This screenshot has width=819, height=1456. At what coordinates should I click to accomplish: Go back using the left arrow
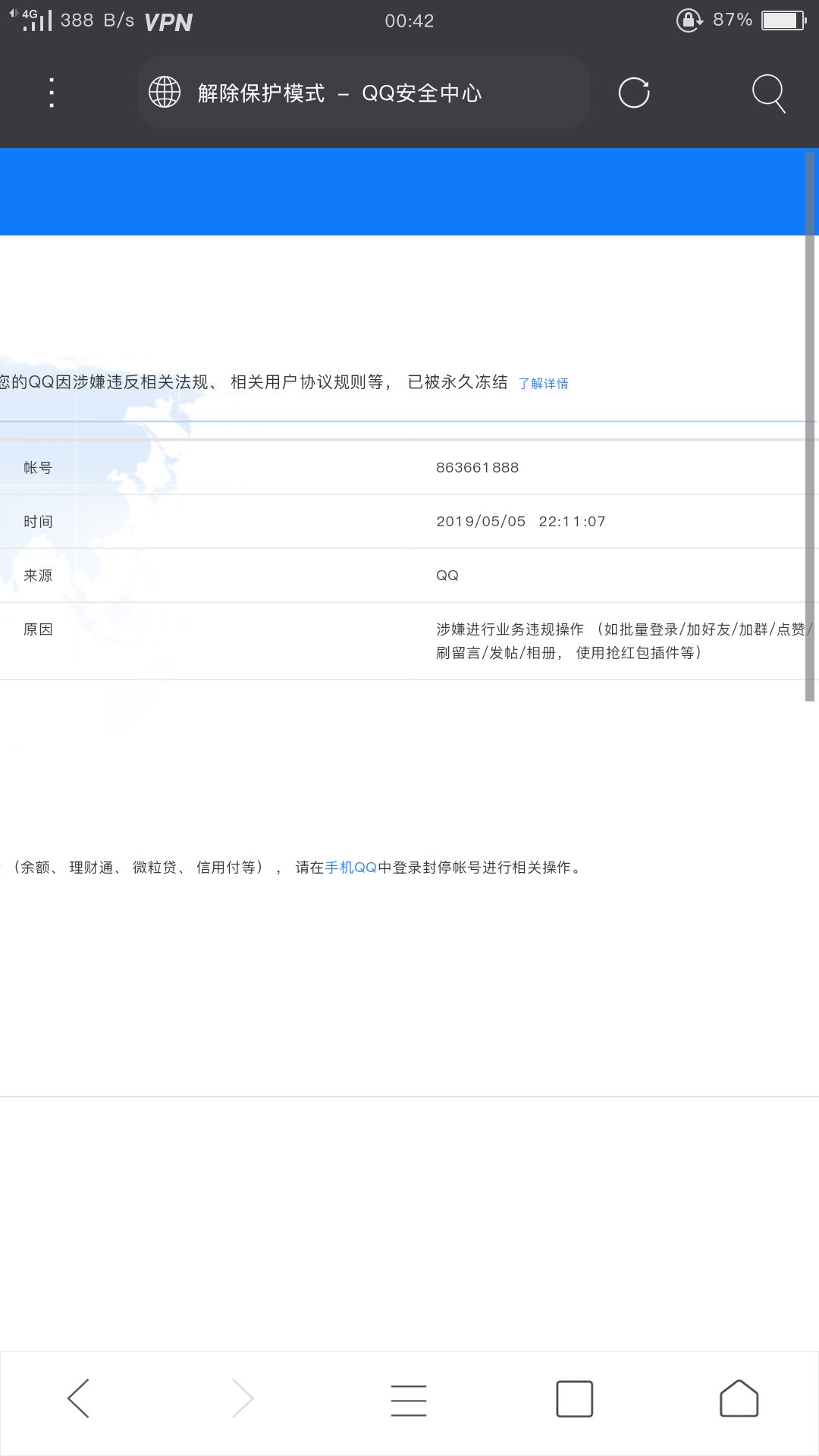pyautogui.click(x=79, y=1398)
